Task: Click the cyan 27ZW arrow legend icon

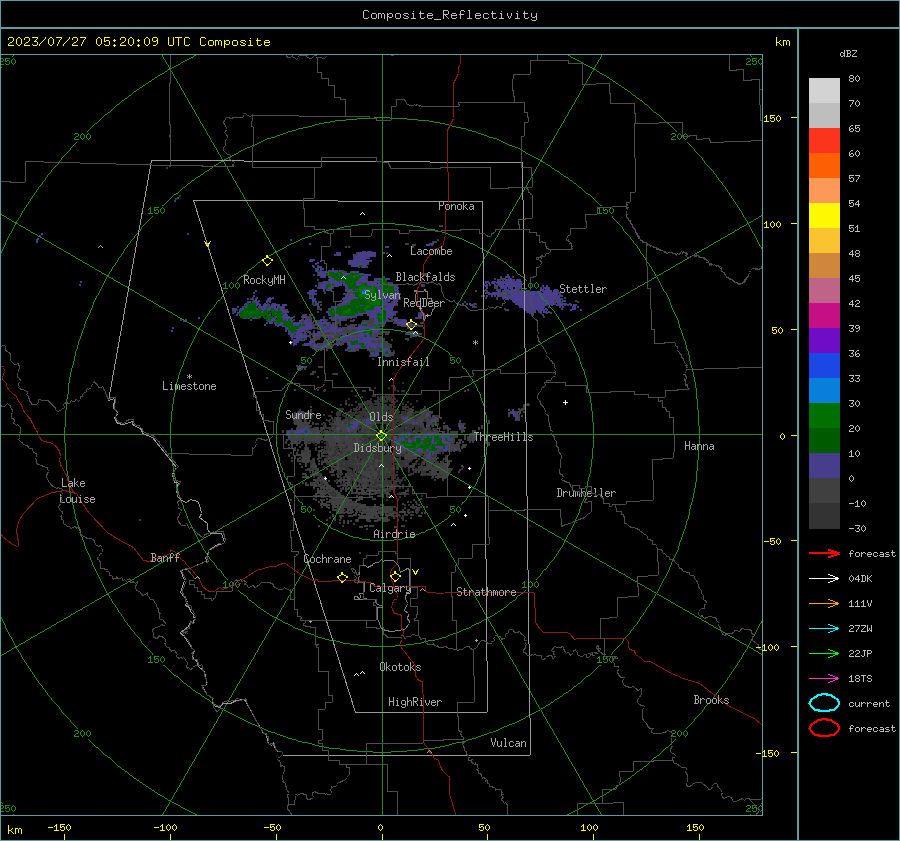Action: click(824, 629)
